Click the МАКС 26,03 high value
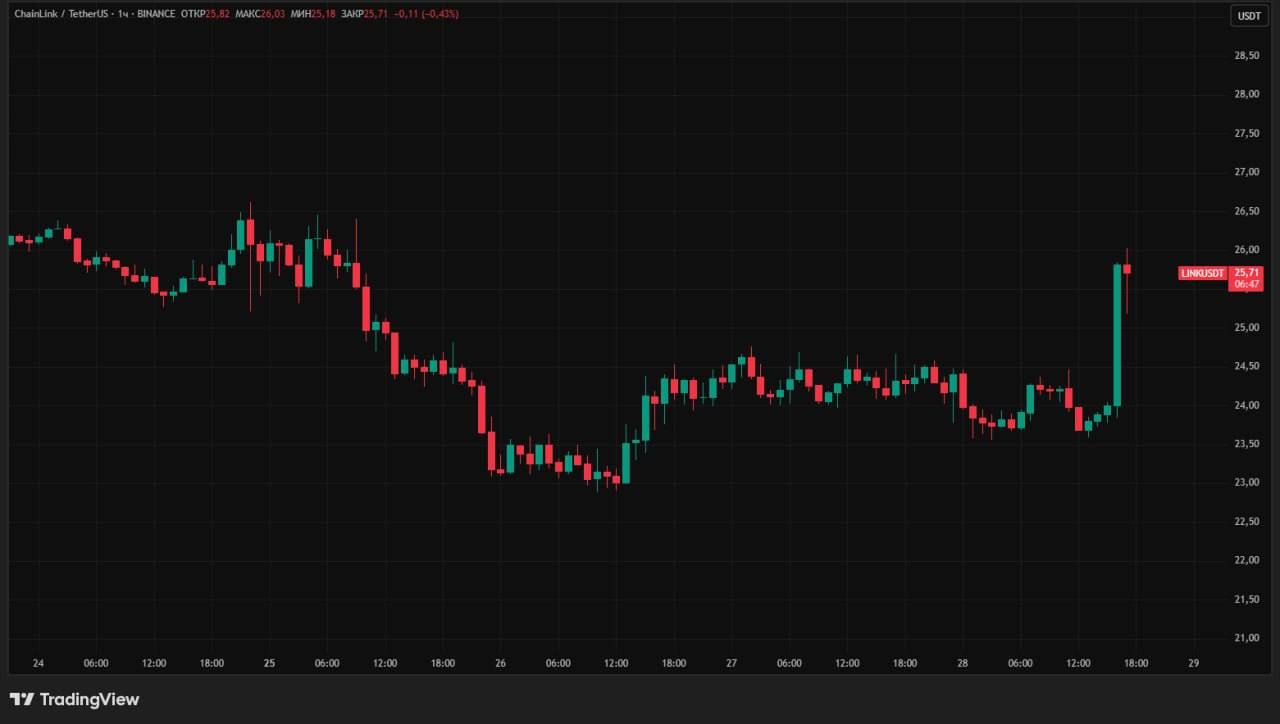 click(261, 14)
